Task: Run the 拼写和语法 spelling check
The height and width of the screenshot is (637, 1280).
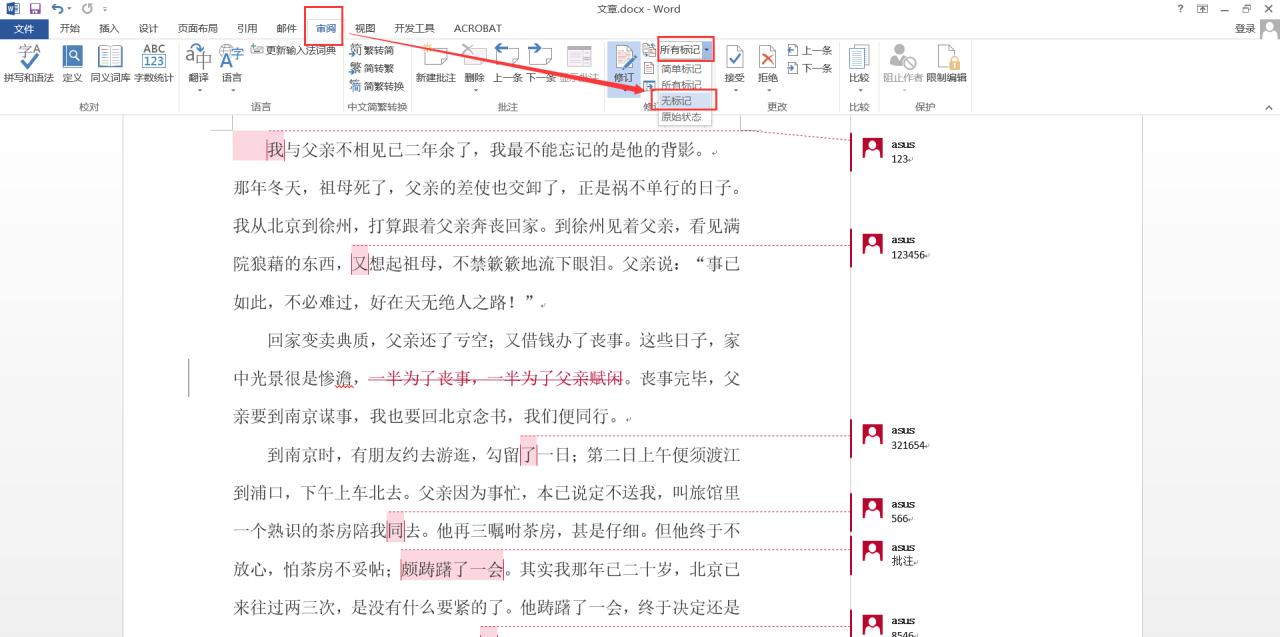Action: coord(28,64)
